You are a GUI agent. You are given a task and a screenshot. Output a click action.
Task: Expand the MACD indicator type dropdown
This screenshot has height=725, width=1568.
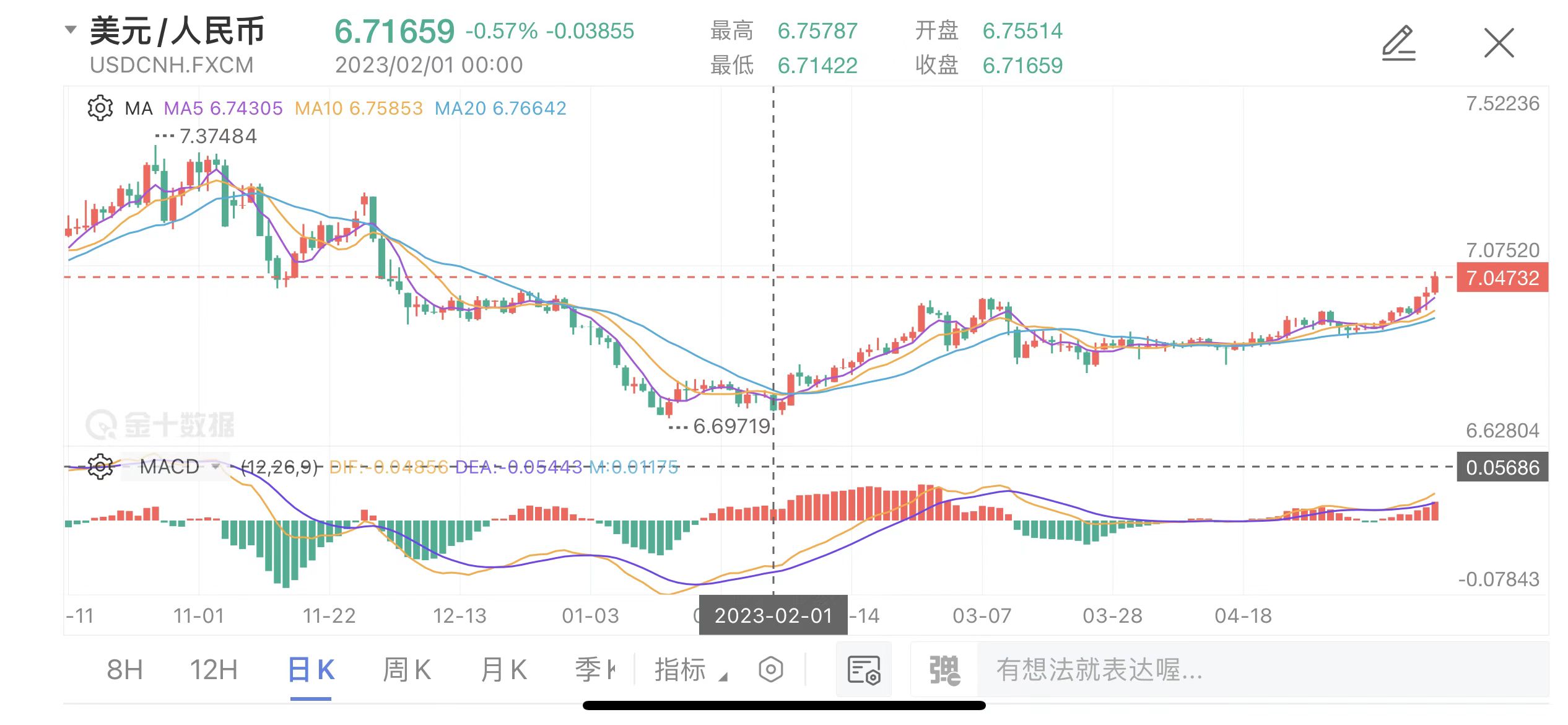[x=215, y=467]
